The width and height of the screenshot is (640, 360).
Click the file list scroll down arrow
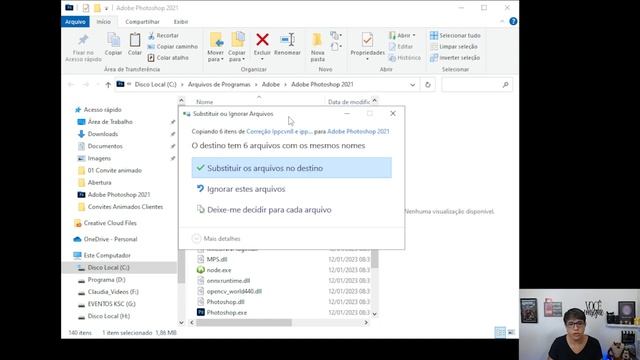pos(374,314)
